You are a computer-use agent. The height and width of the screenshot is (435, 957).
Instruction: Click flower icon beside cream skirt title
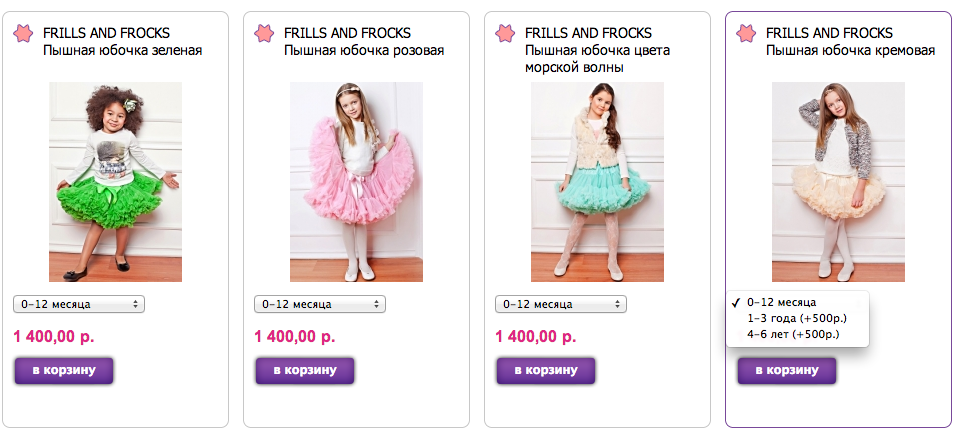click(746, 33)
